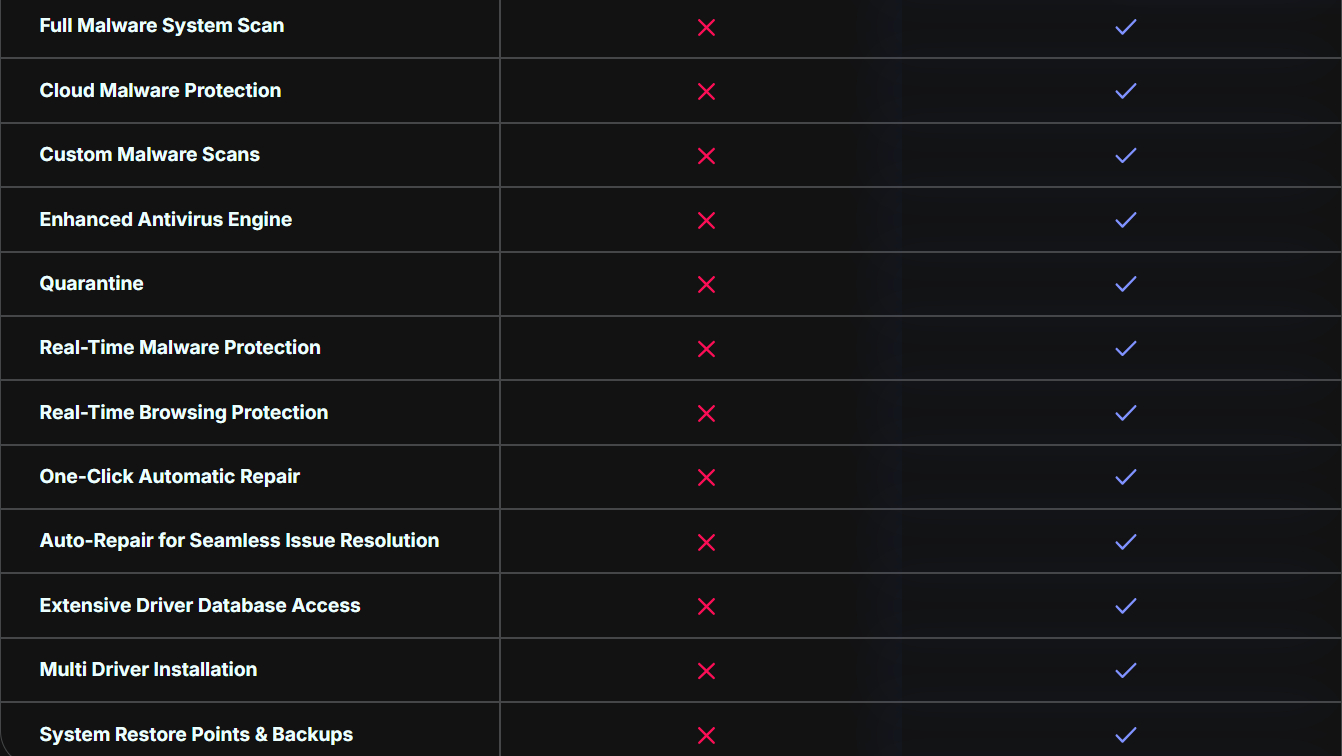Click the checkmark for Real-Time Browsing Protection
This screenshot has width=1342, height=756.
tap(1126, 413)
